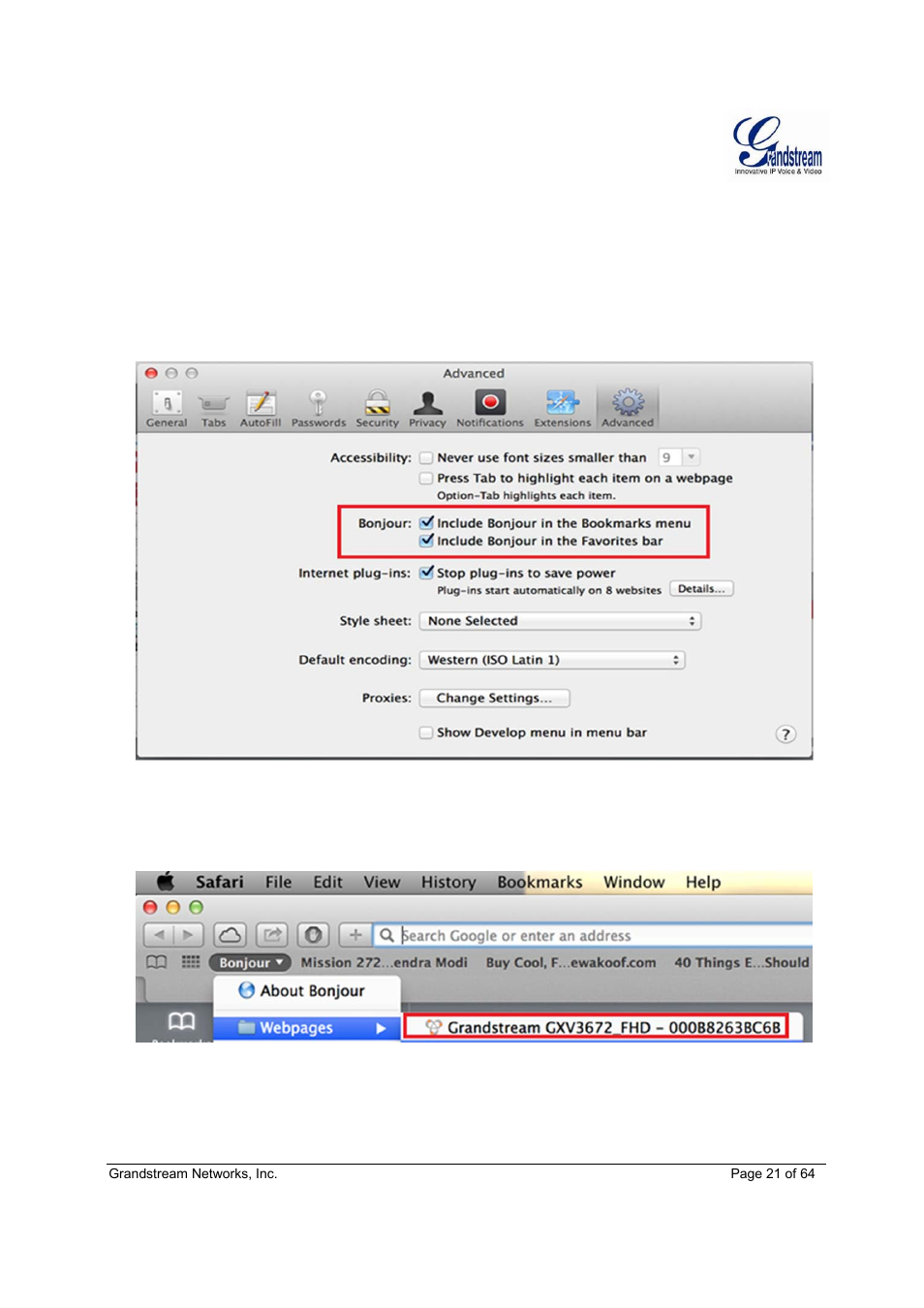Screen dimensions: 924x1308
Task: Open the History menu
Action: [x=448, y=882]
